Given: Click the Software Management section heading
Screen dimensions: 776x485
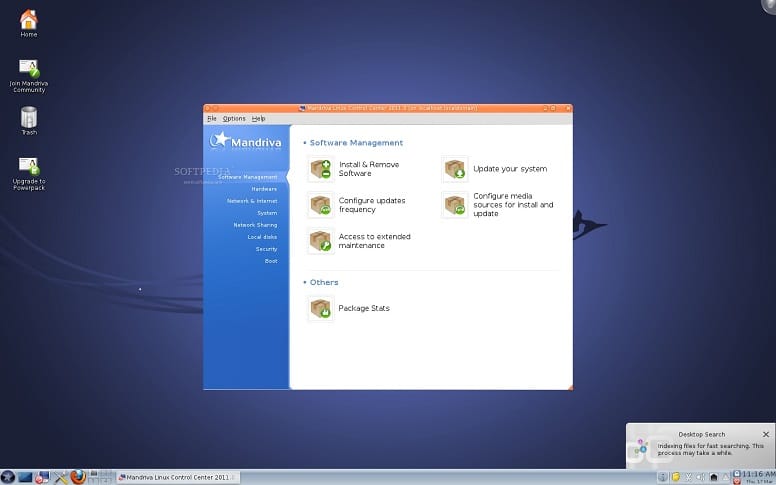Looking at the screenshot, I should tap(356, 143).
